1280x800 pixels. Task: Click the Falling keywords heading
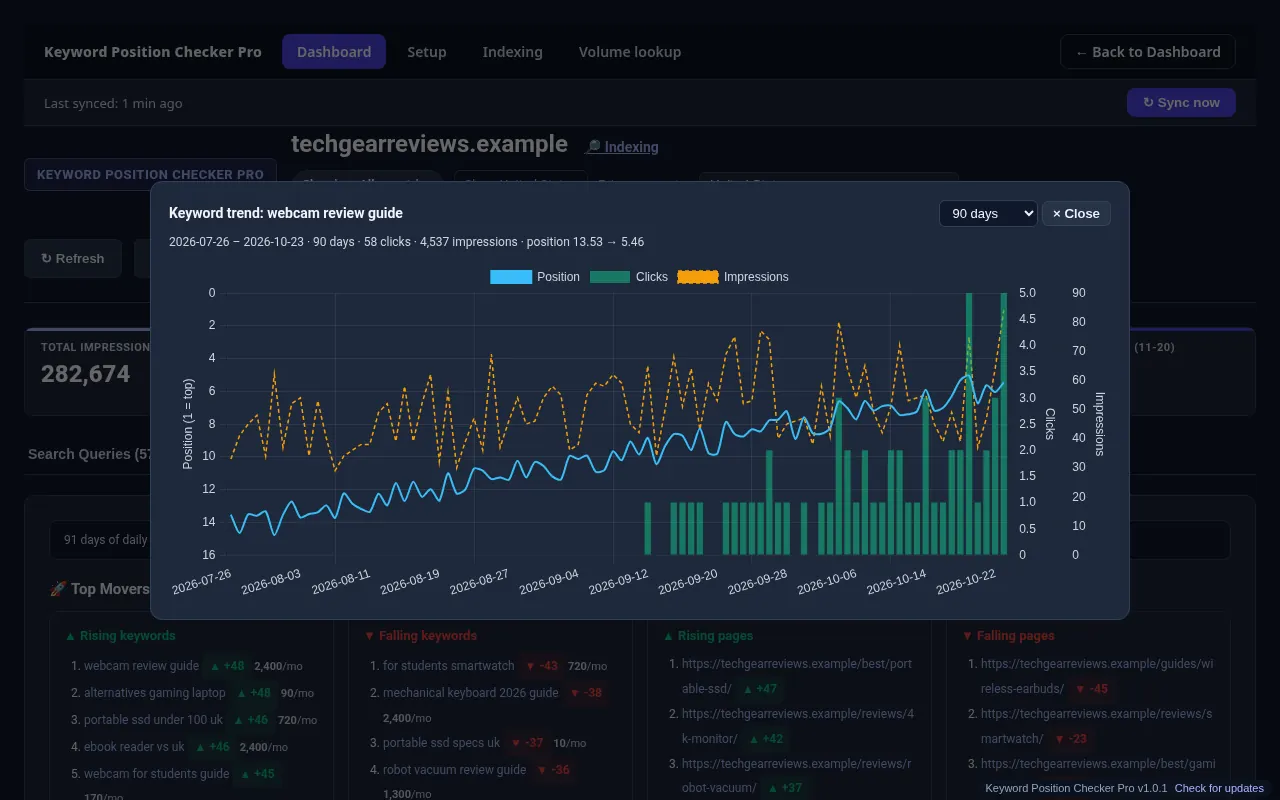420,636
